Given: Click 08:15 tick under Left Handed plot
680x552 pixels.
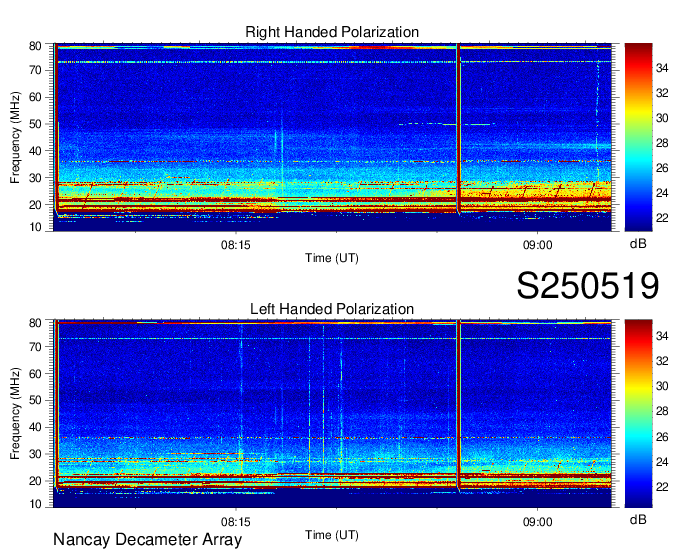Looking at the screenshot, I should [x=236, y=522].
